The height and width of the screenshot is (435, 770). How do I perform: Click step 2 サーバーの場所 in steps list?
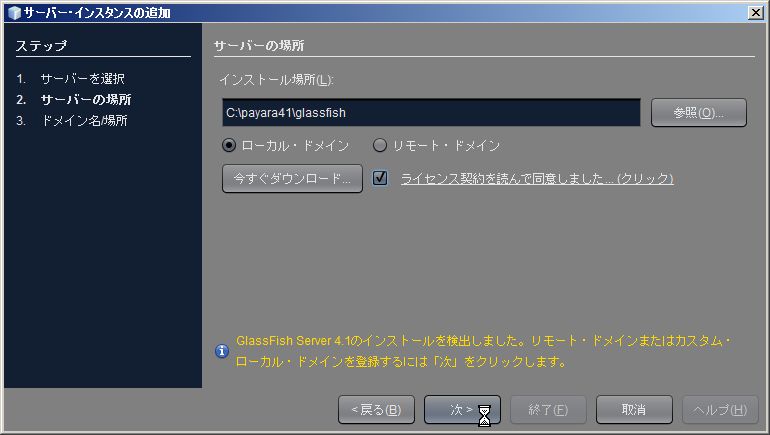pyautogui.click(x=86, y=100)
